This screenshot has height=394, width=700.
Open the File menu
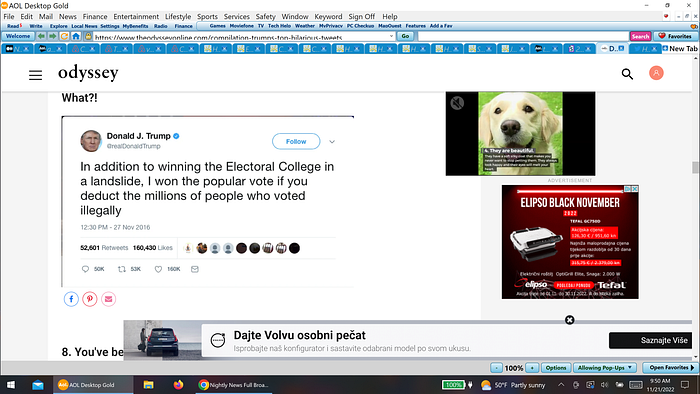9,17
